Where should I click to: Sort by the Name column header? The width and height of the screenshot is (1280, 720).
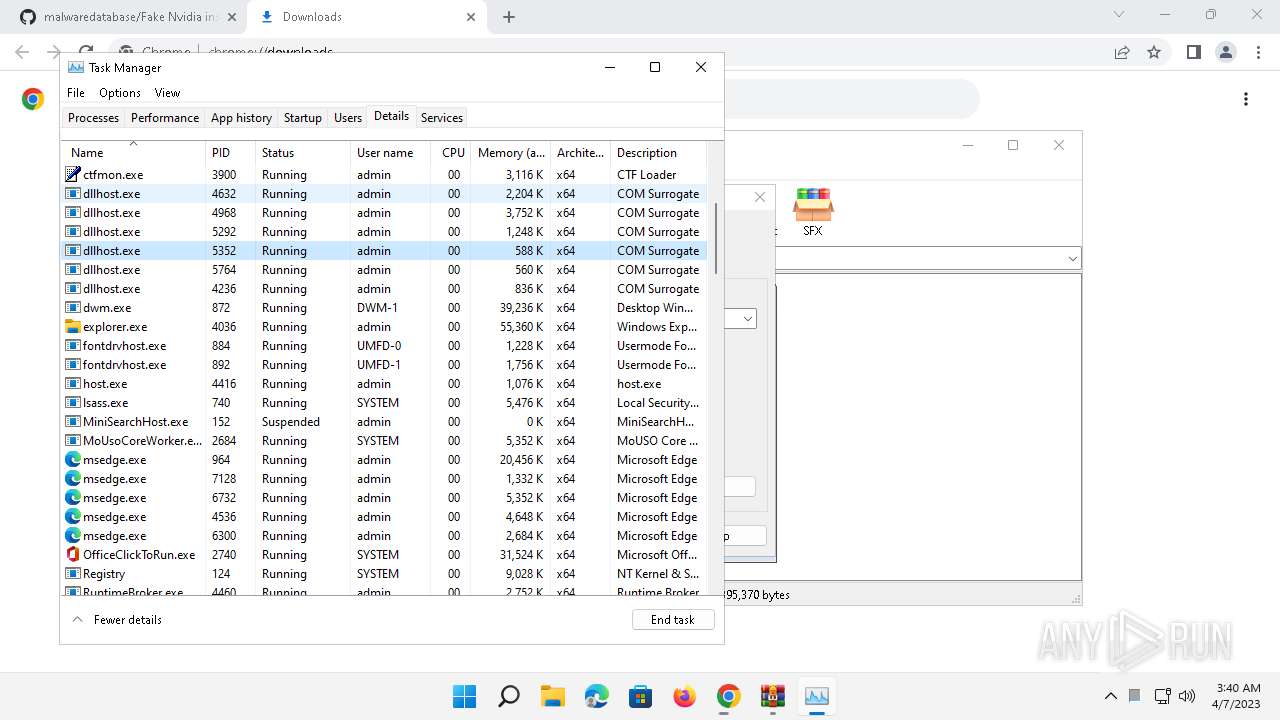(x=134, y=152)
